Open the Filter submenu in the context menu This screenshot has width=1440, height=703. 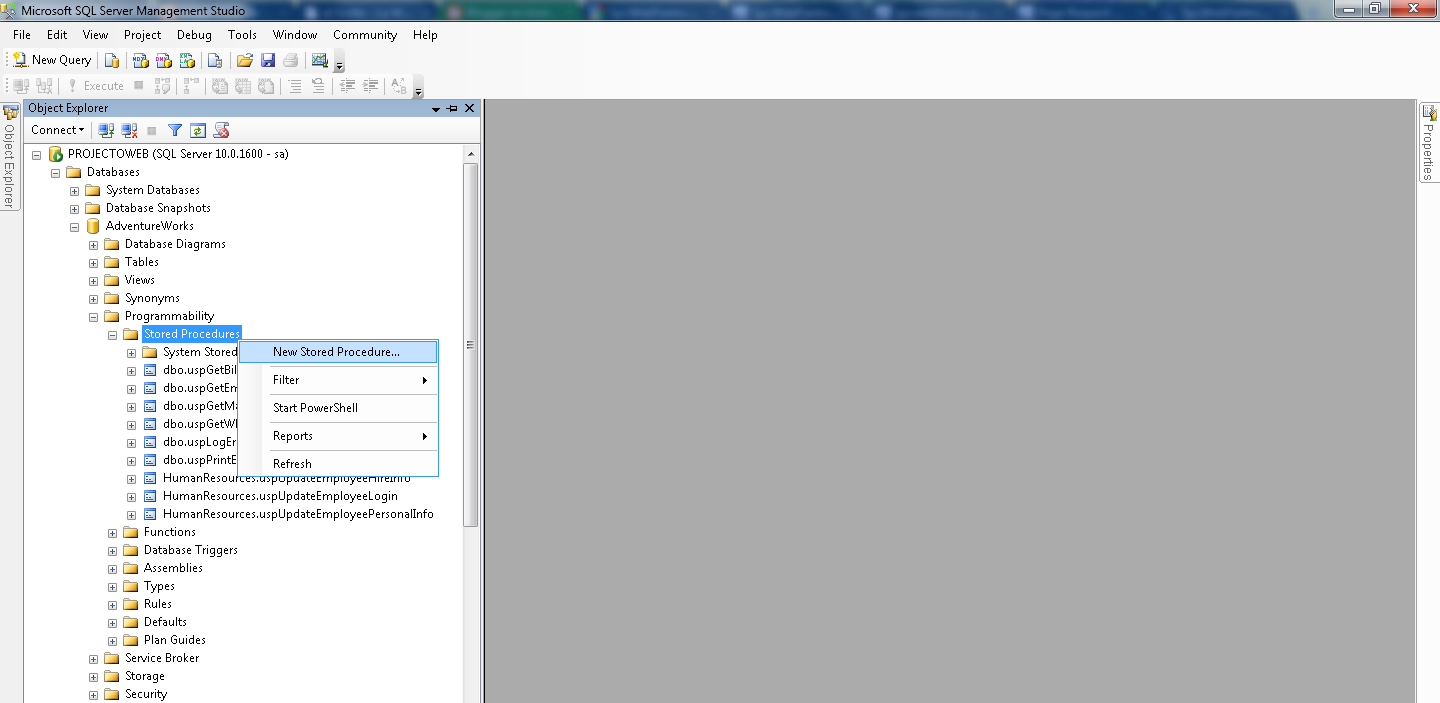point(338,380)
